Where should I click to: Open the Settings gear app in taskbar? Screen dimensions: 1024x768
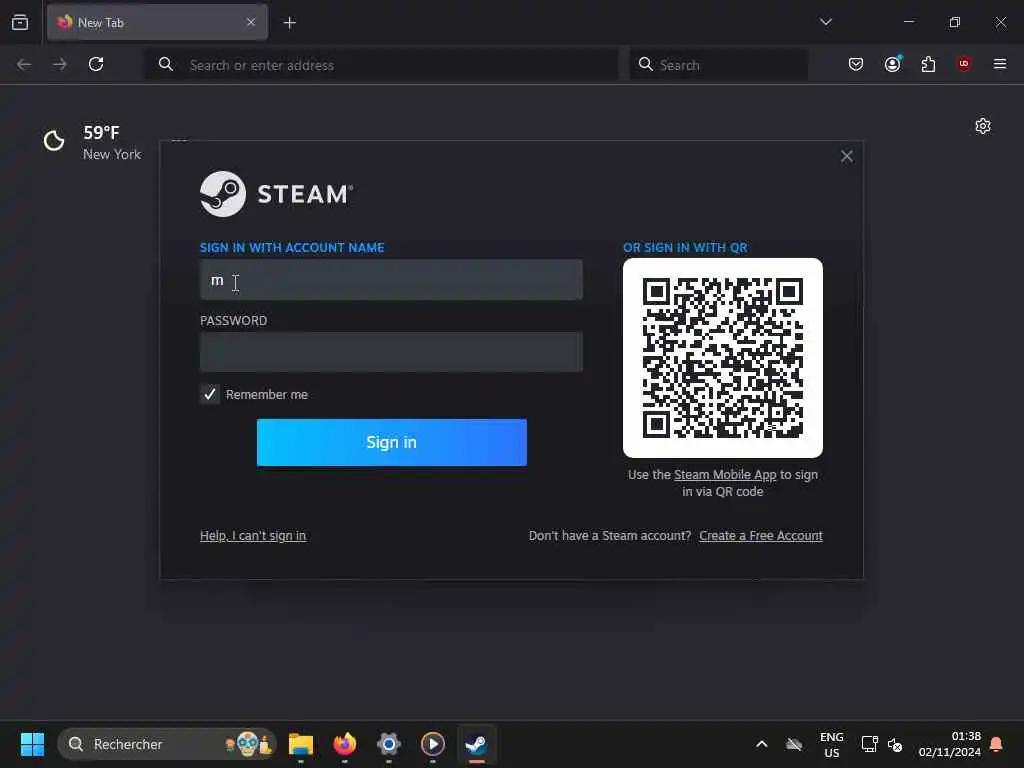pos(389,744)
